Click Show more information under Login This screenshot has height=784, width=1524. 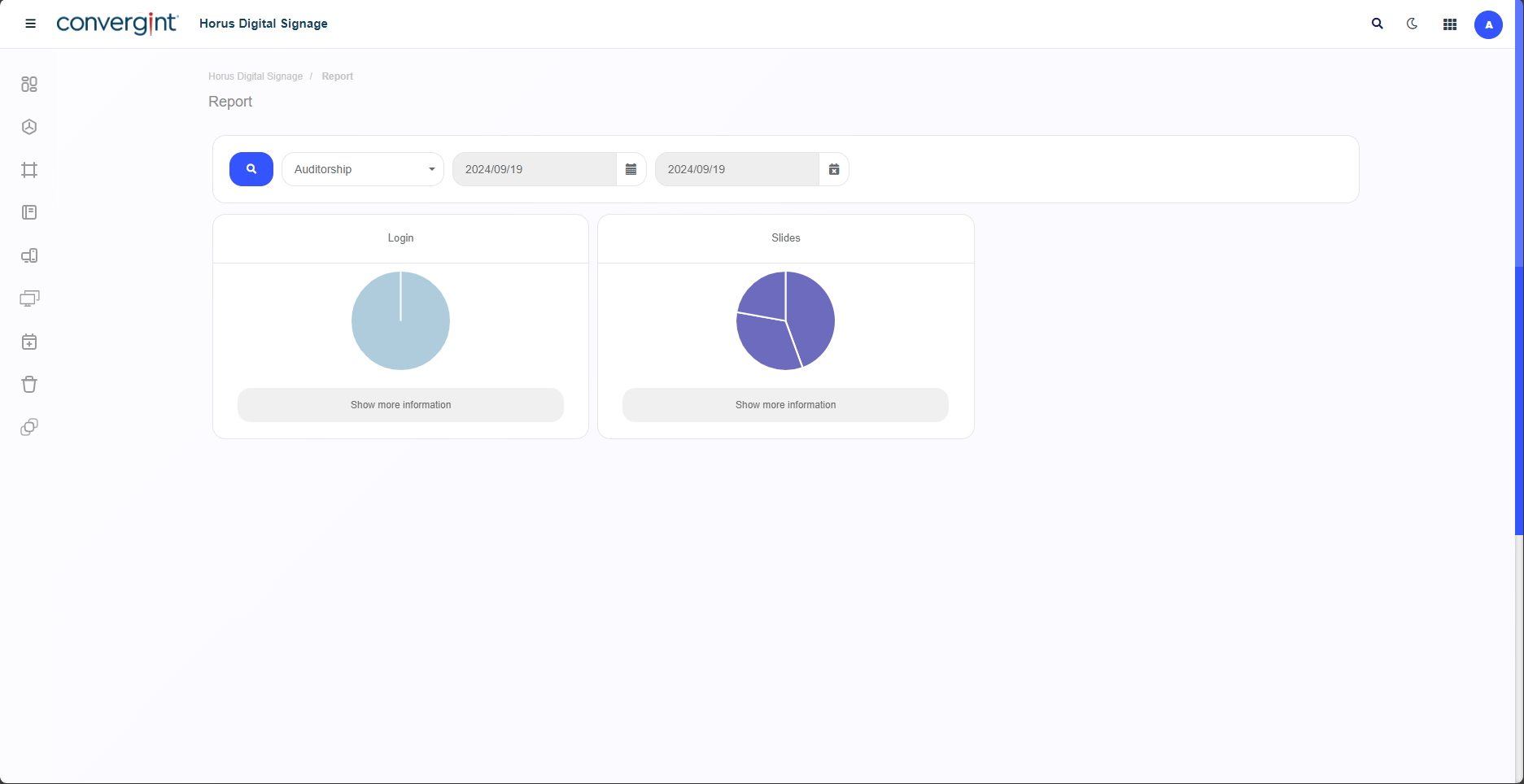coord(400,405)
